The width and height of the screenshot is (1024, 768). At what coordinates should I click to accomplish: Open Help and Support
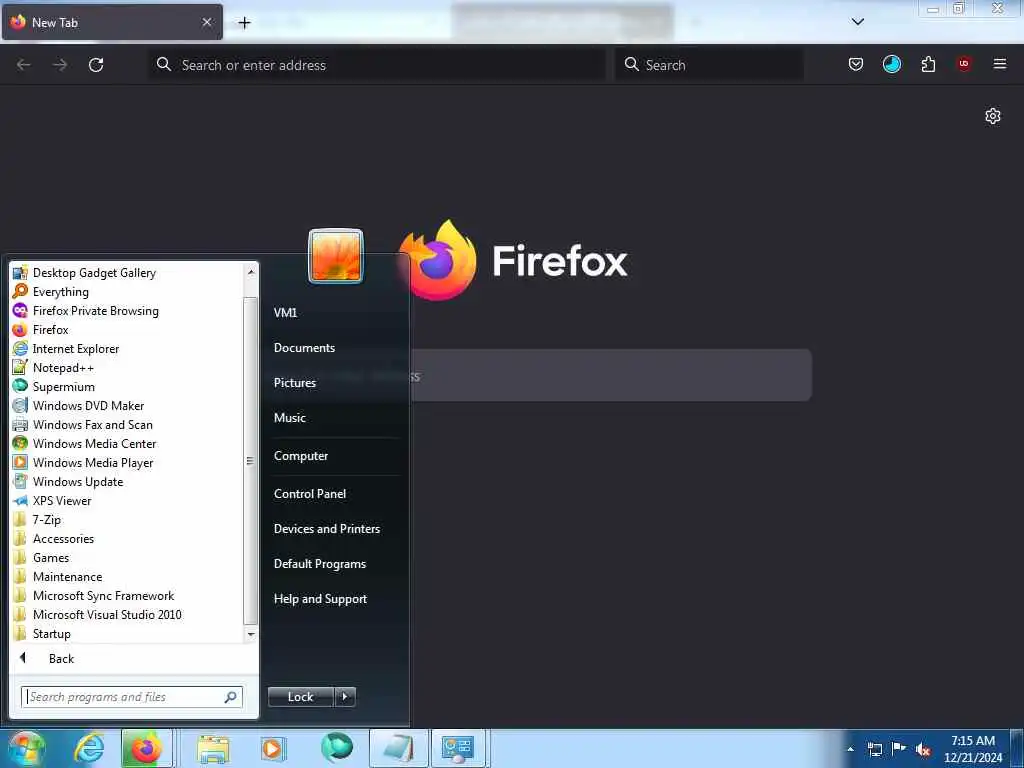click(320, 599)
